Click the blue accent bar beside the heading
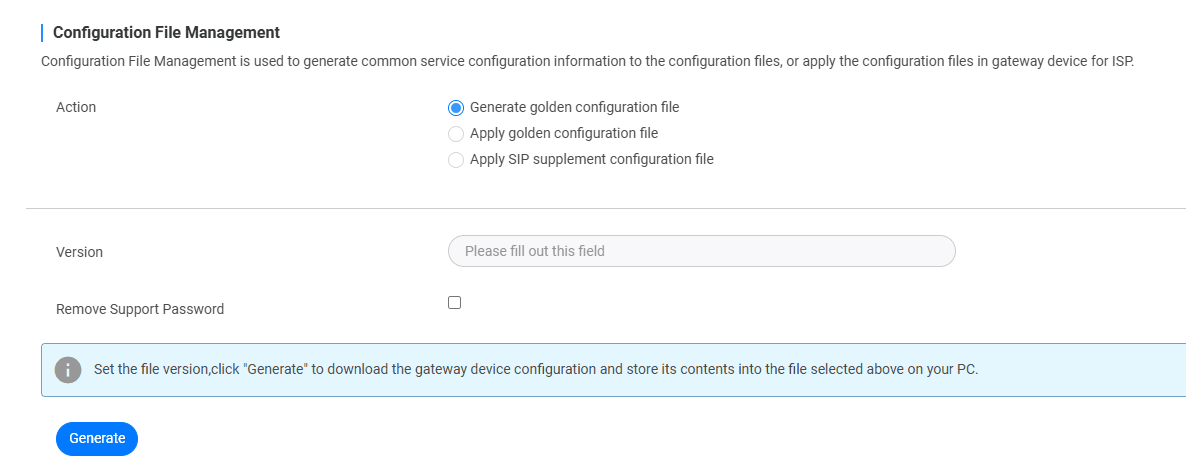The width and height of the screenshot is (1186, 473). coord(42,33)
